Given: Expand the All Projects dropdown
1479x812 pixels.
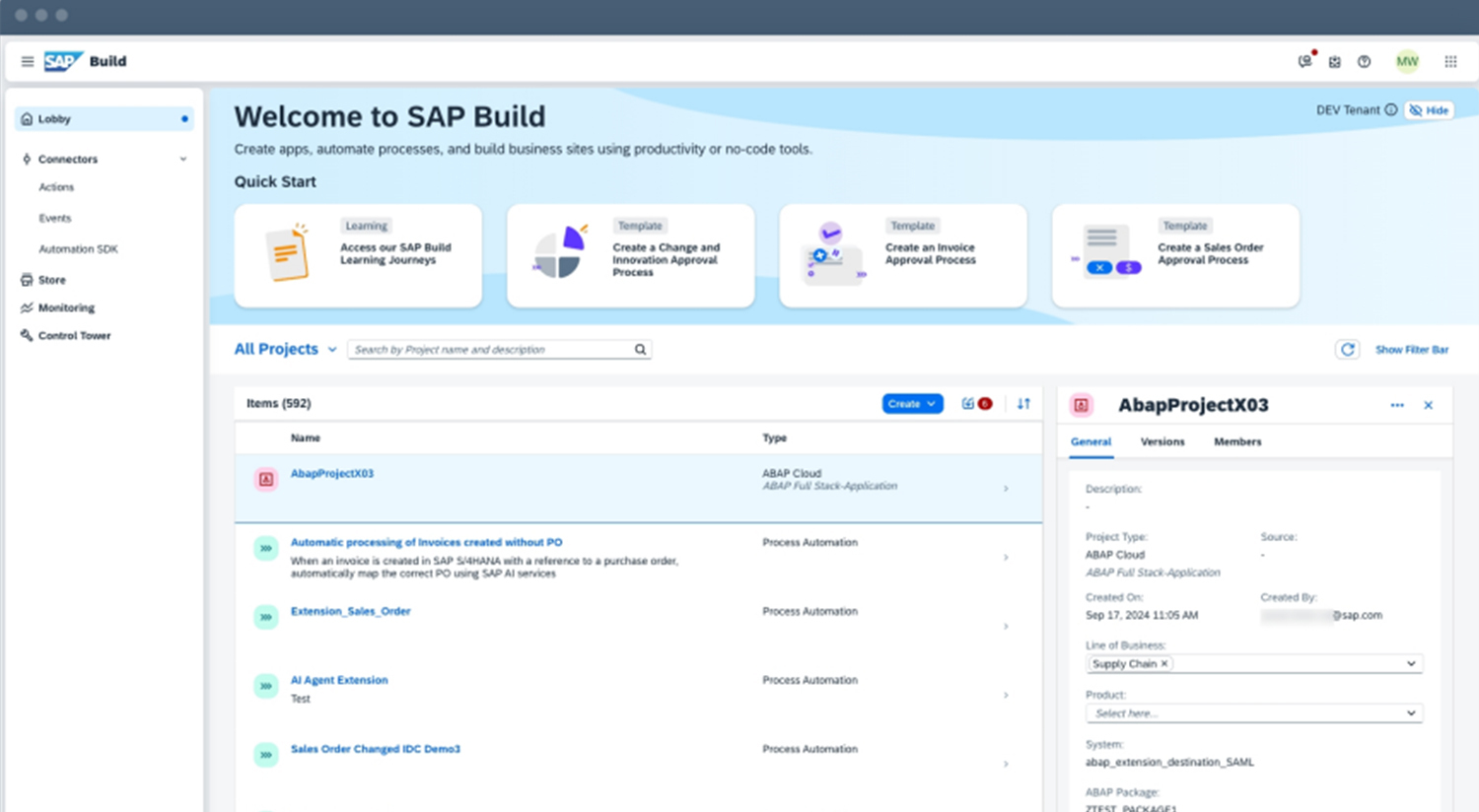Looking at the screenshot, I should pos(332,350).
